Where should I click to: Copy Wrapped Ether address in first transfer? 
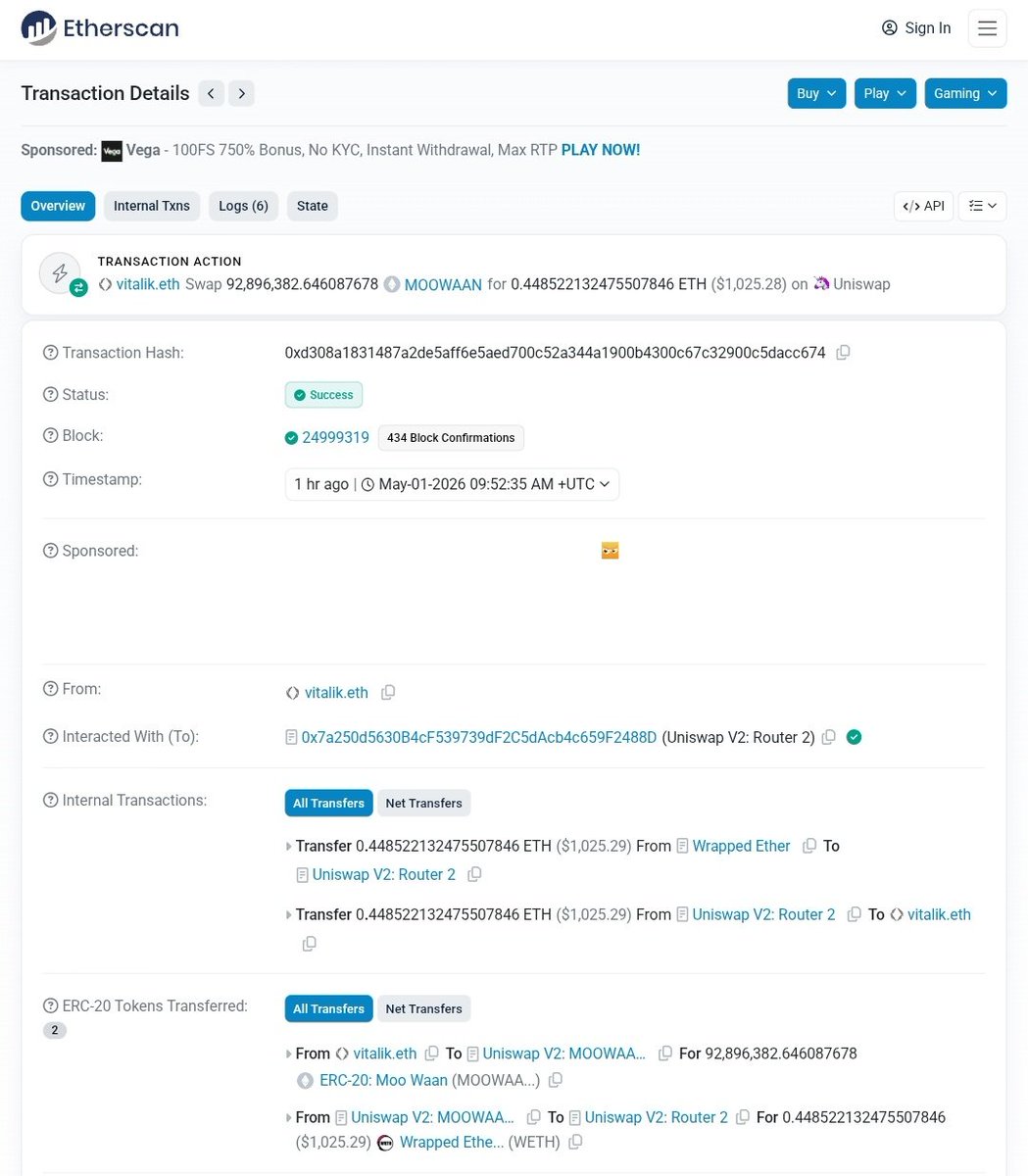(809, 846)
